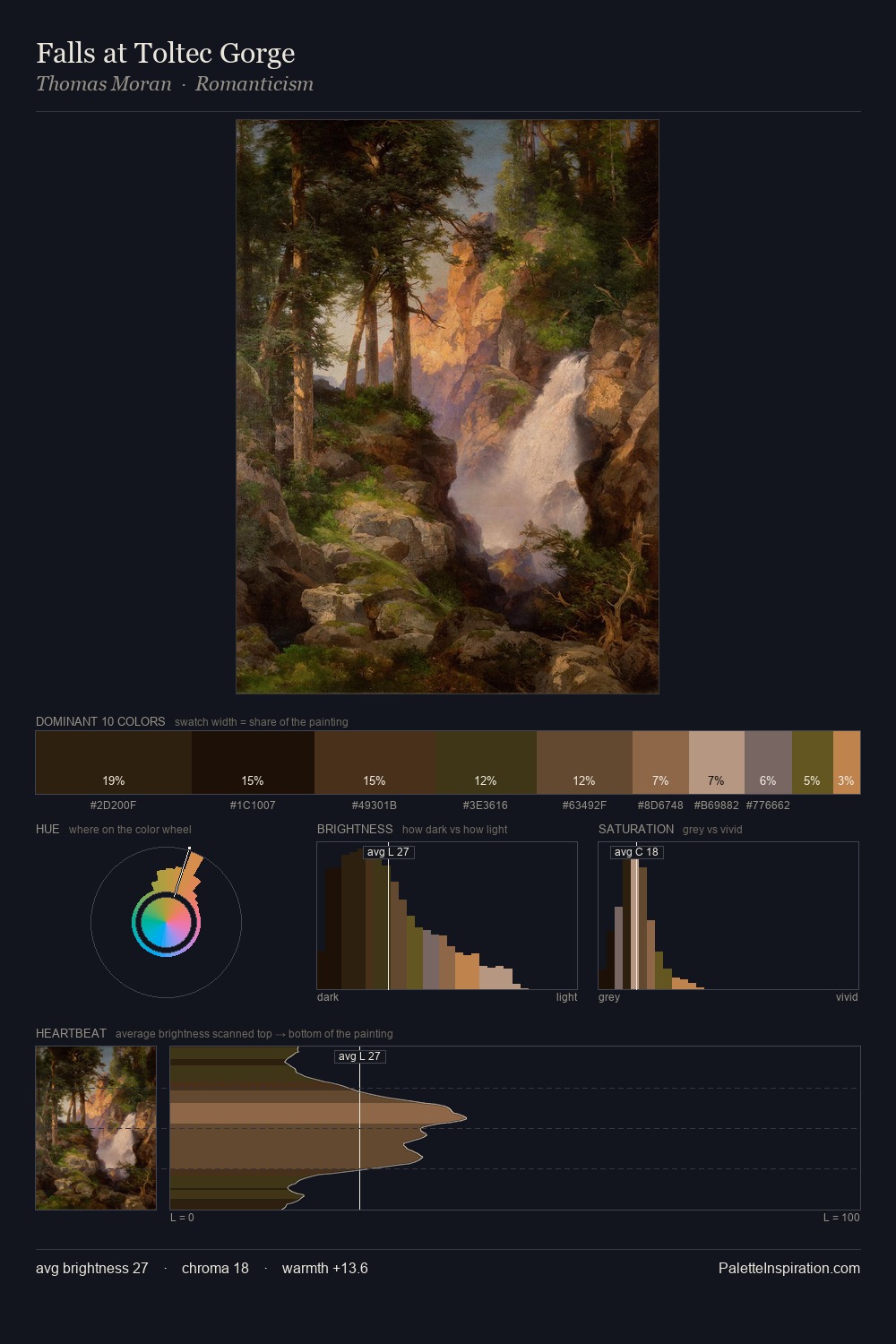Viewport: 896px width, 1344px height.
Task: Click the 3% orange swatch
Action: point(847,762)
